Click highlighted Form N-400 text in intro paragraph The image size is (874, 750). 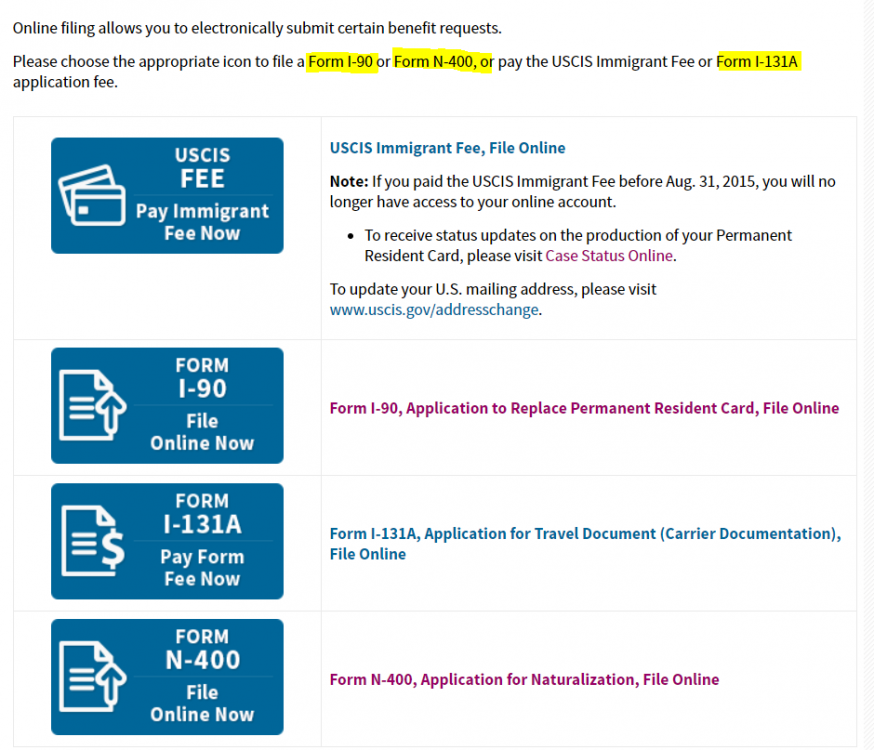(x=434, y=61)
